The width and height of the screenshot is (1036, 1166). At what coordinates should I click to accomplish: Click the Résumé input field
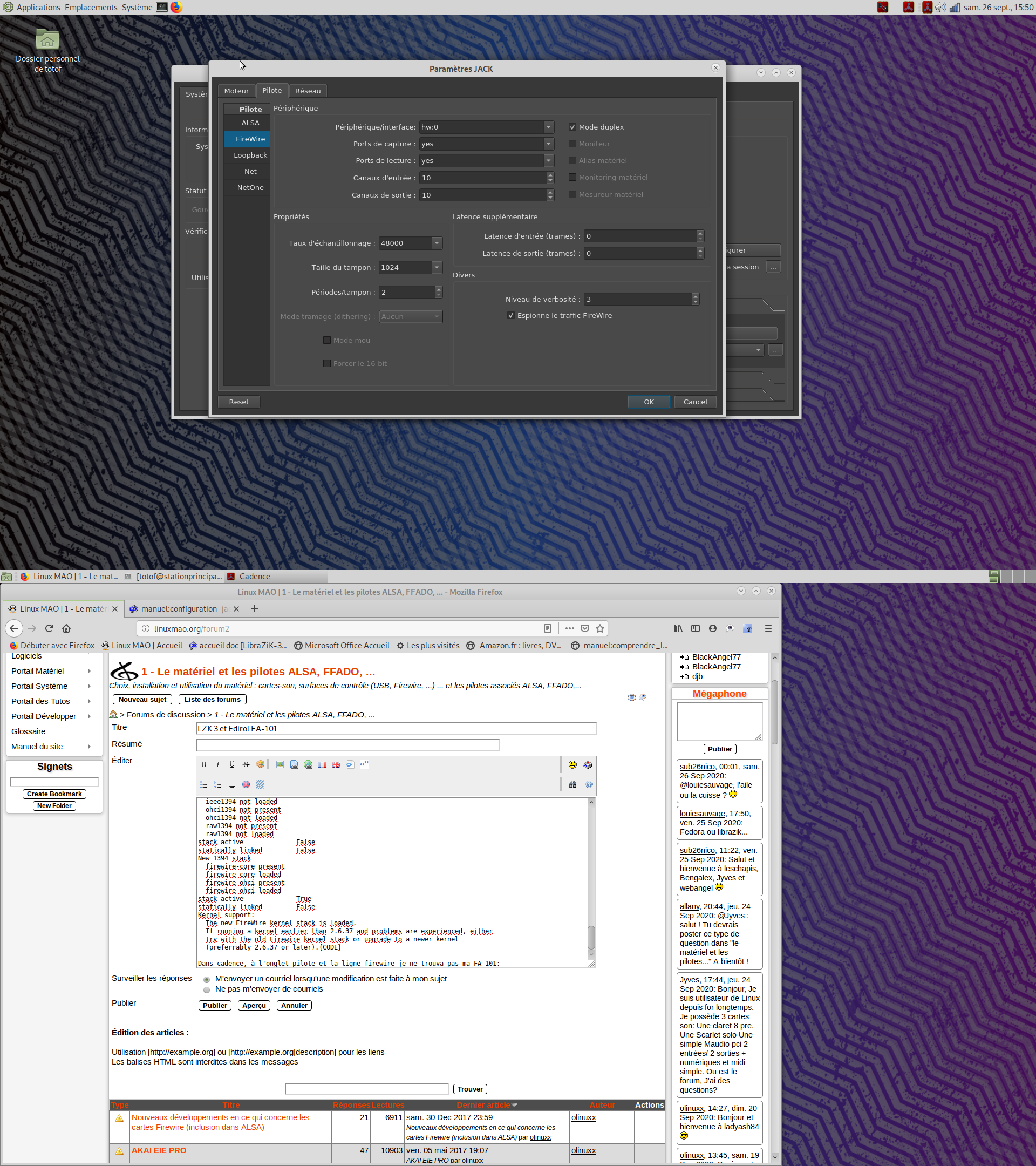click(x=347, y=745)
